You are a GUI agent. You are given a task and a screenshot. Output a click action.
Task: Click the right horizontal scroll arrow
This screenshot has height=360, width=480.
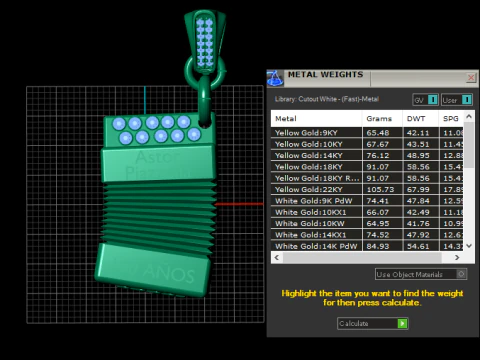tap(457, 257)
